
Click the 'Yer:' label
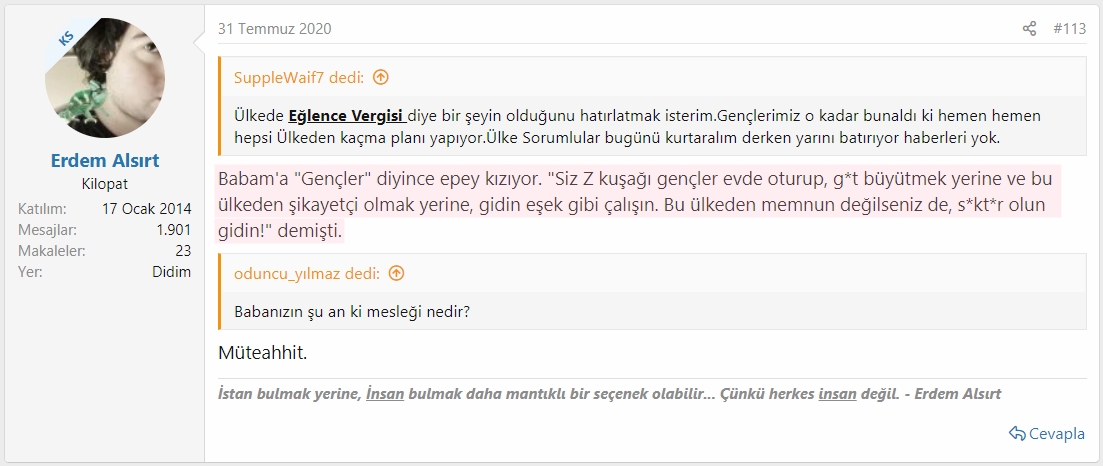click(30, 272)
